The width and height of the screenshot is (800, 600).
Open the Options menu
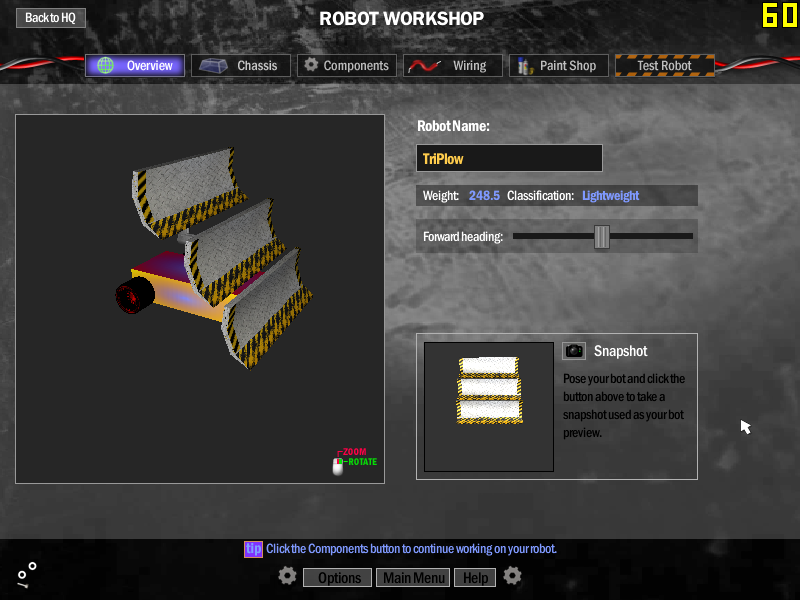click(x=337, y=578)
